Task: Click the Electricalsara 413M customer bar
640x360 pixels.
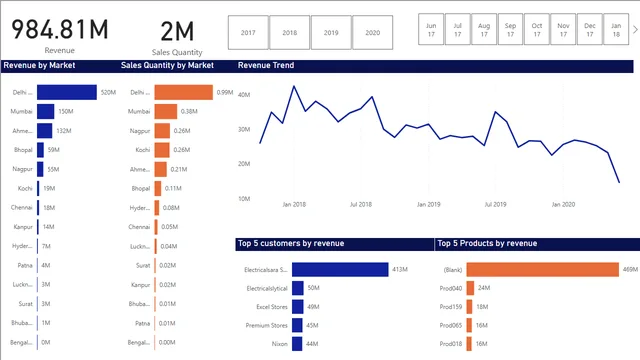Action: point(340,269)
